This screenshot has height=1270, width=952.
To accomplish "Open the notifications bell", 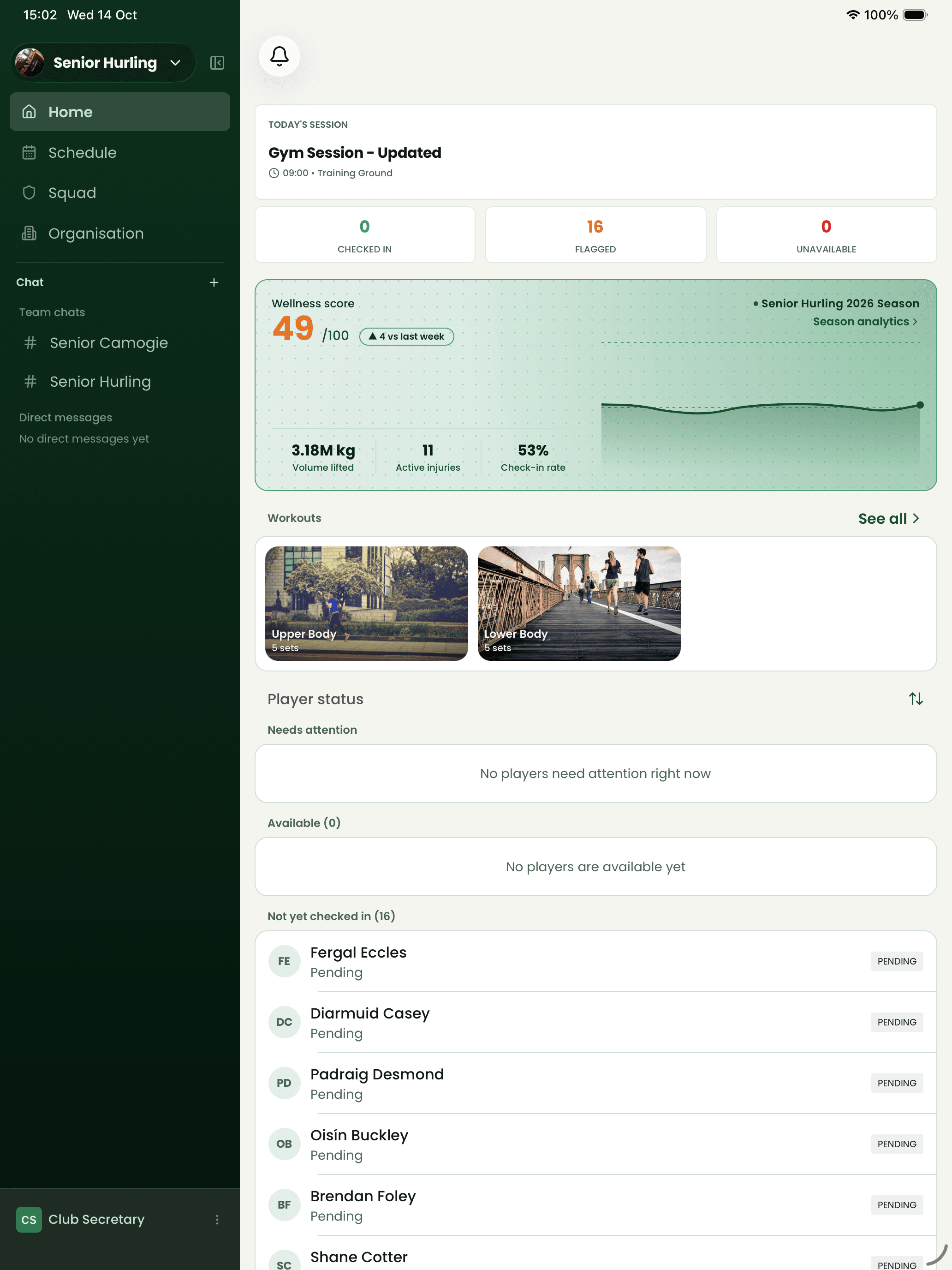I will point(280,56).
